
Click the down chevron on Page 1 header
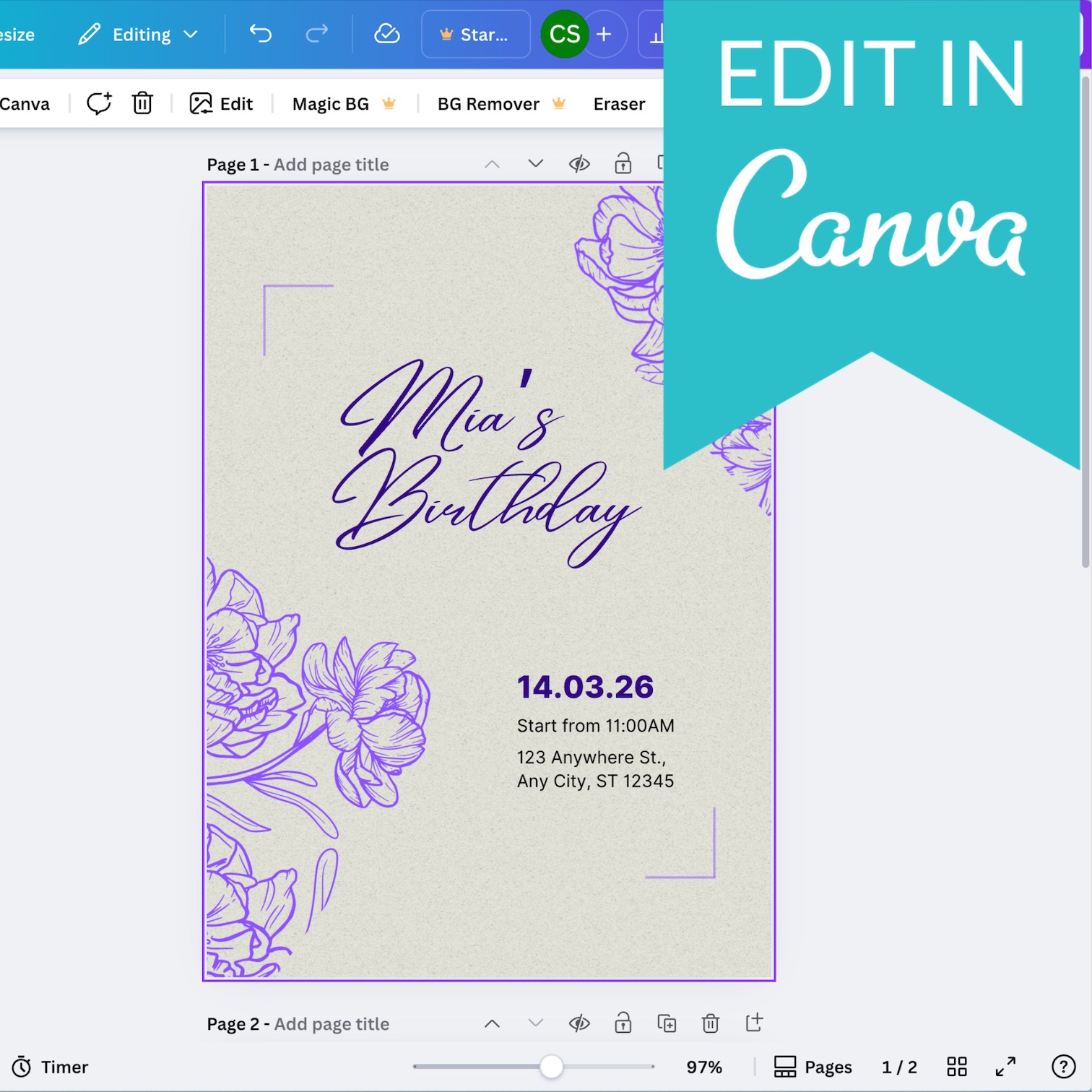(535, 164)
